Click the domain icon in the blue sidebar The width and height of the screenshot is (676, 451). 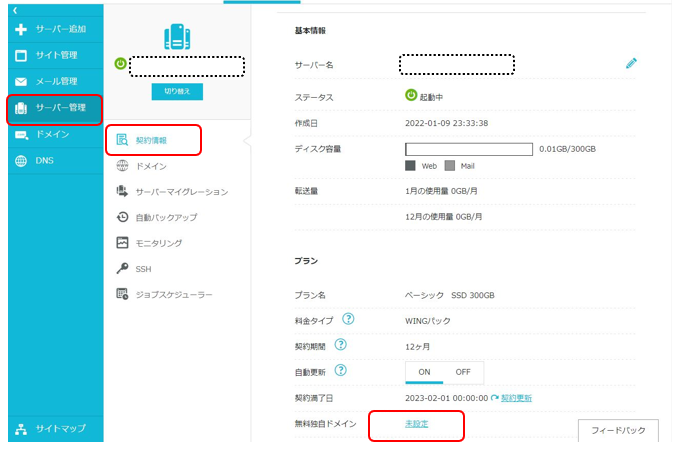[x=21, y=135]
